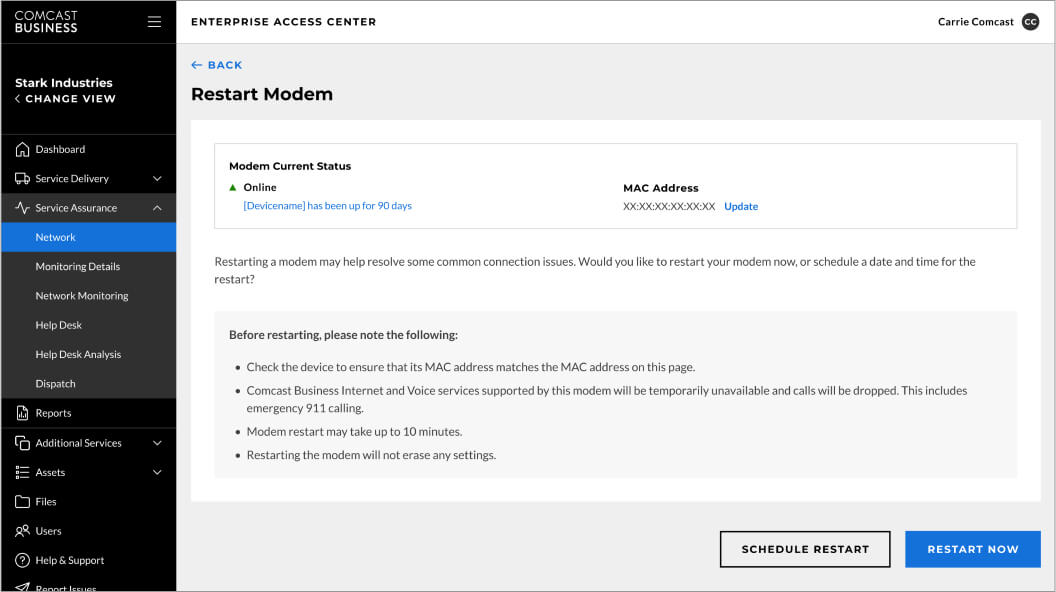Open the Files folder icon
Image resolution: width=1056 pixels, height=592 pixels.
(x=22, y=502)
